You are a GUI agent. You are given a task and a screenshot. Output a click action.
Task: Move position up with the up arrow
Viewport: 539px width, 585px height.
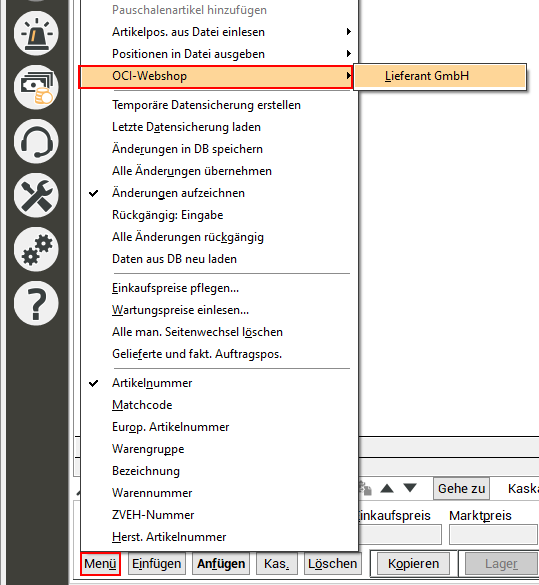(387, 488)
